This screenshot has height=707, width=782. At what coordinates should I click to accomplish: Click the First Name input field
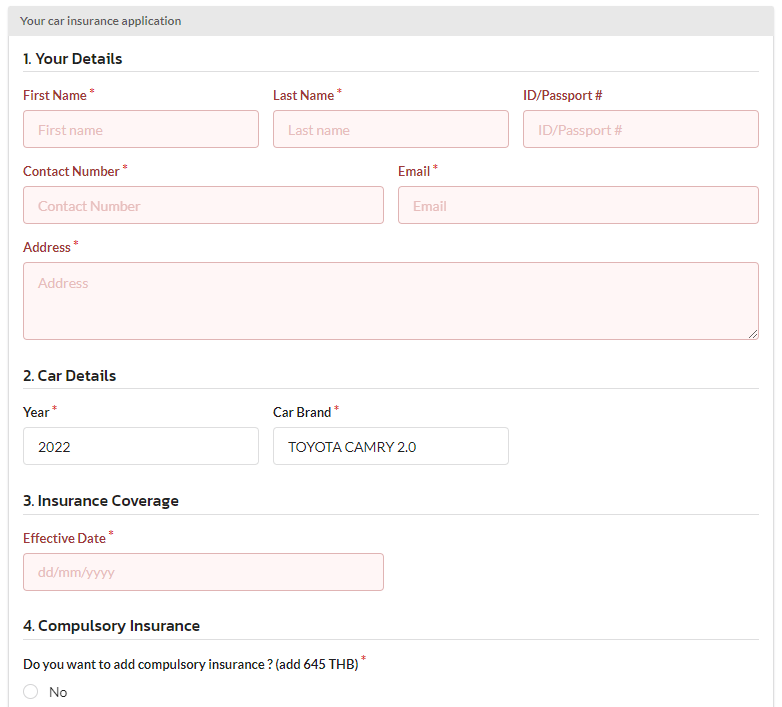[x=140, y=129]
